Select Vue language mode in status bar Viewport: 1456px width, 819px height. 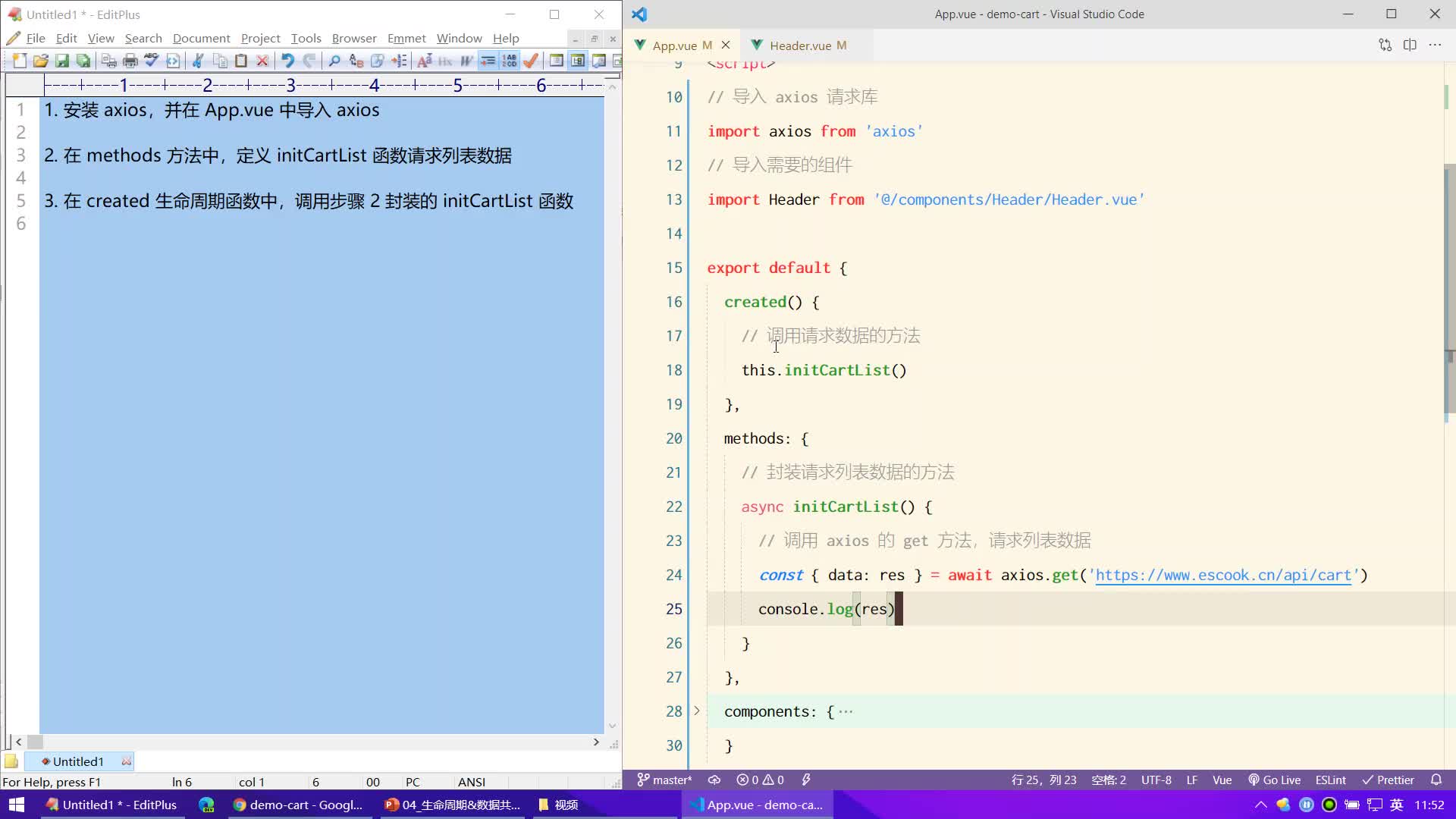(x=1222, y=780)
